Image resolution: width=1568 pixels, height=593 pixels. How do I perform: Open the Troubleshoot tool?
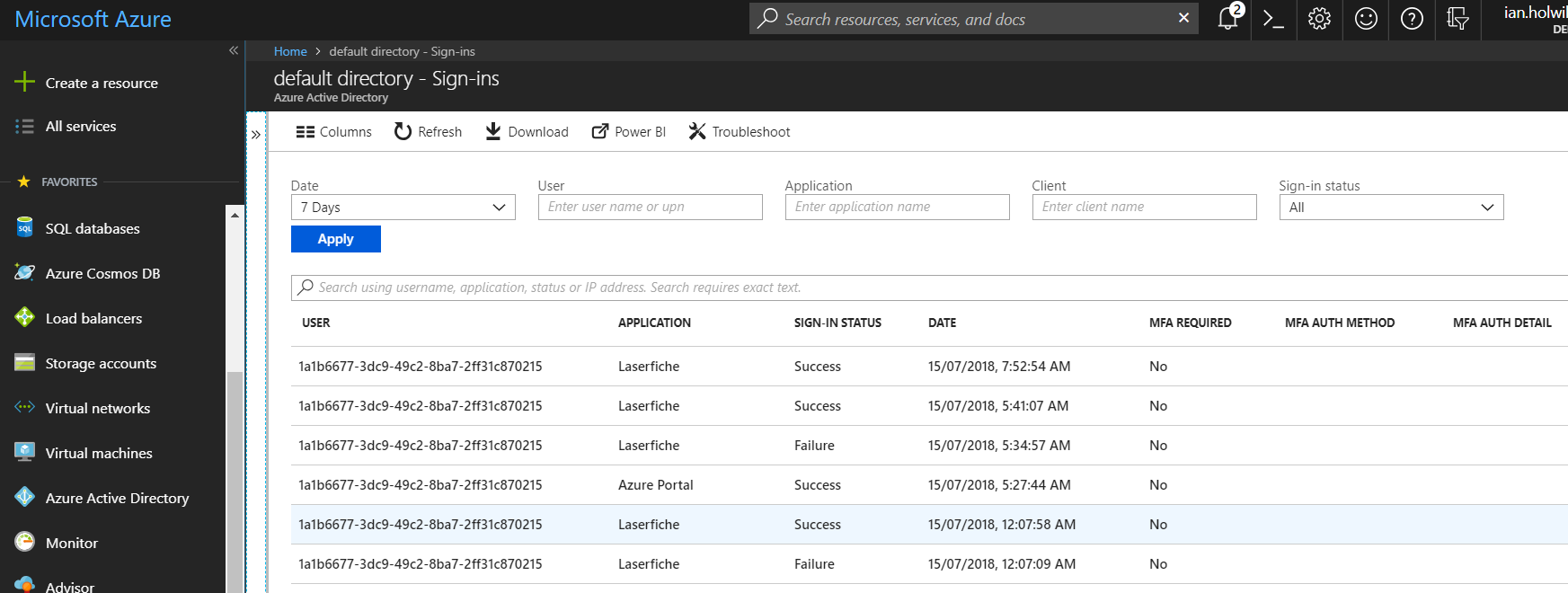739,132
